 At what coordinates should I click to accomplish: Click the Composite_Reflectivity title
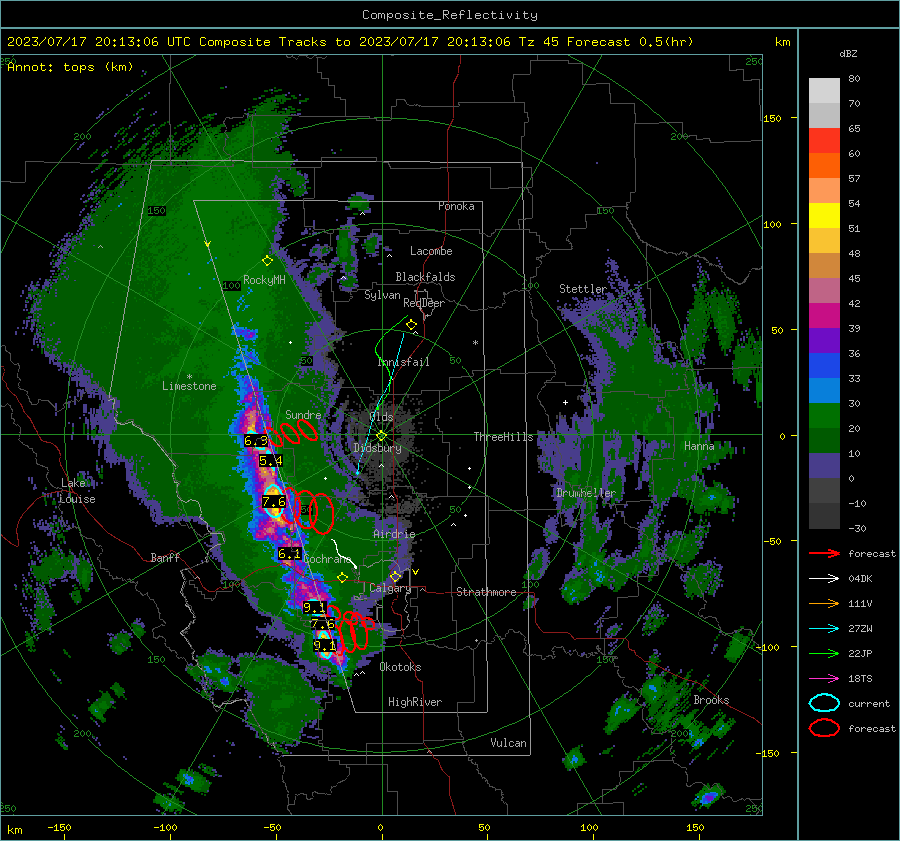(x=449, y=15)
